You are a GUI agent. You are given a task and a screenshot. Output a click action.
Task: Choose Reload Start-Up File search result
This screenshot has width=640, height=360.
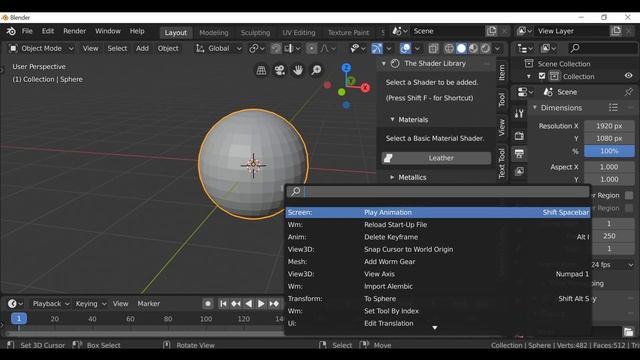tap(438, 224)
